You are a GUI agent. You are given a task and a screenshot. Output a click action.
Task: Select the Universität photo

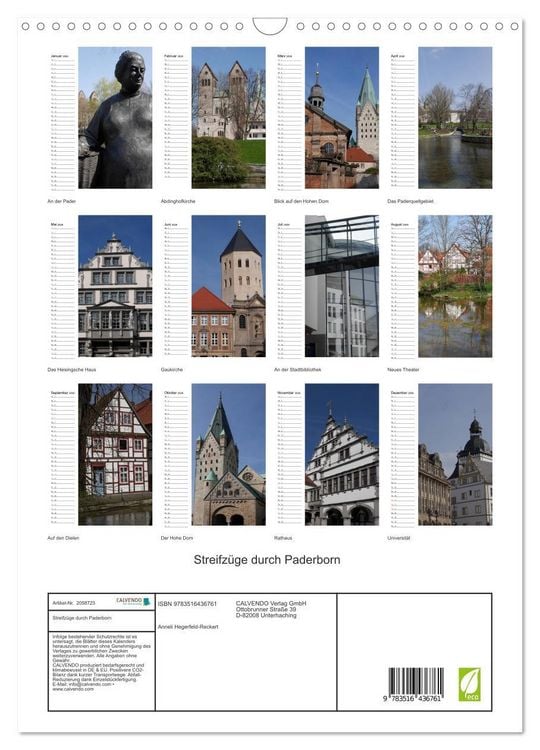455,454
